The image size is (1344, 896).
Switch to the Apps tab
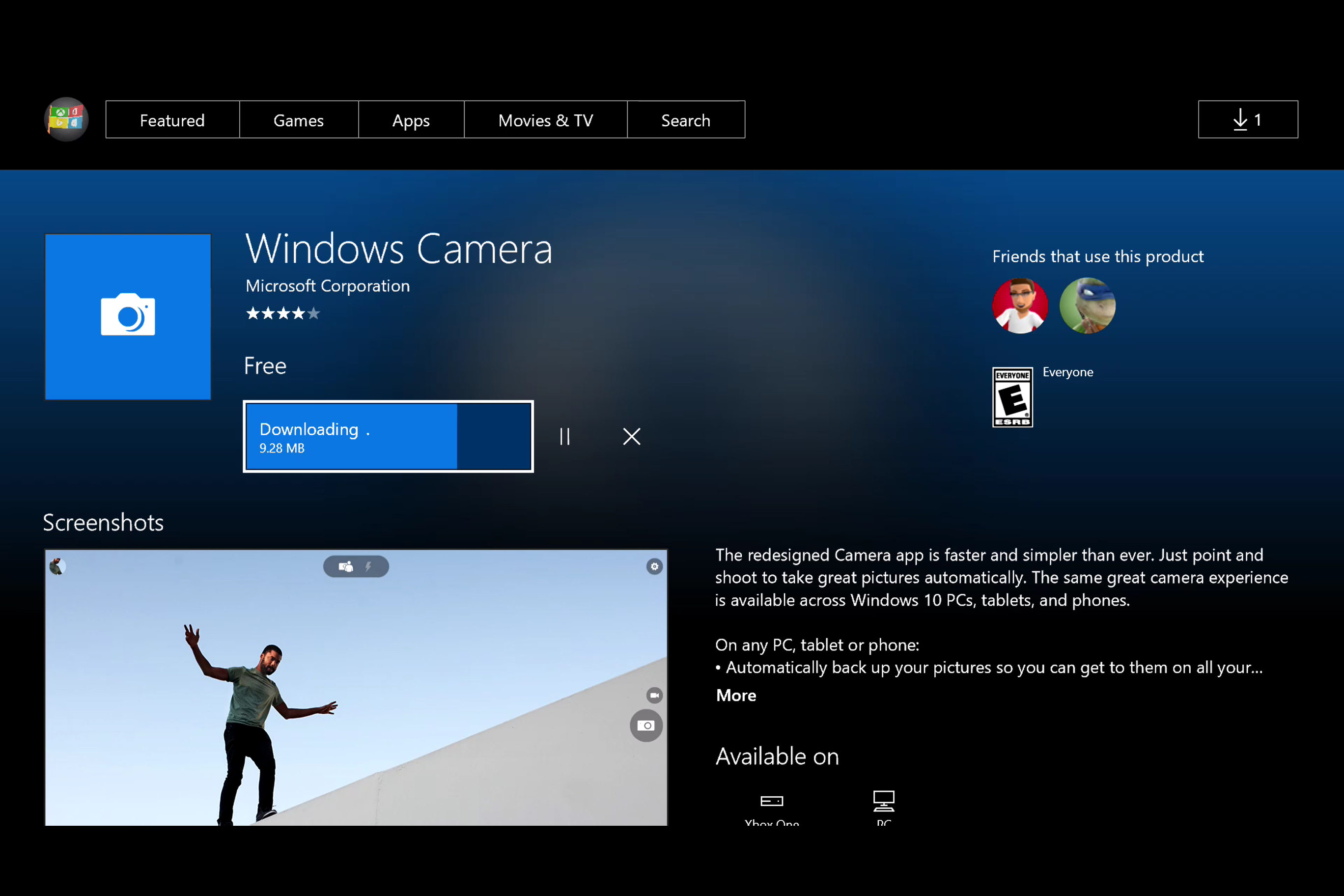point(411,119)
